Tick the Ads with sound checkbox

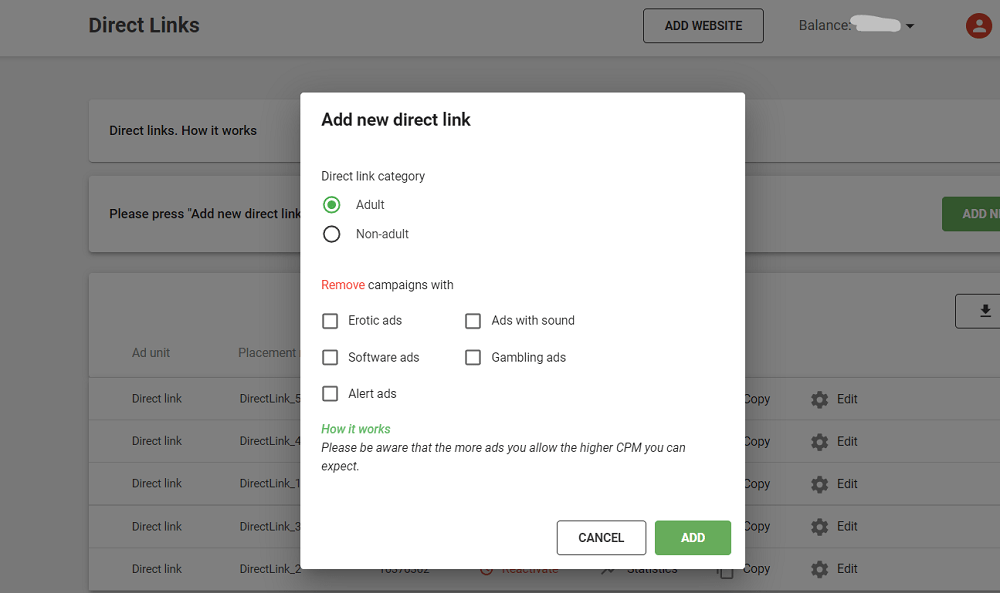472,321
